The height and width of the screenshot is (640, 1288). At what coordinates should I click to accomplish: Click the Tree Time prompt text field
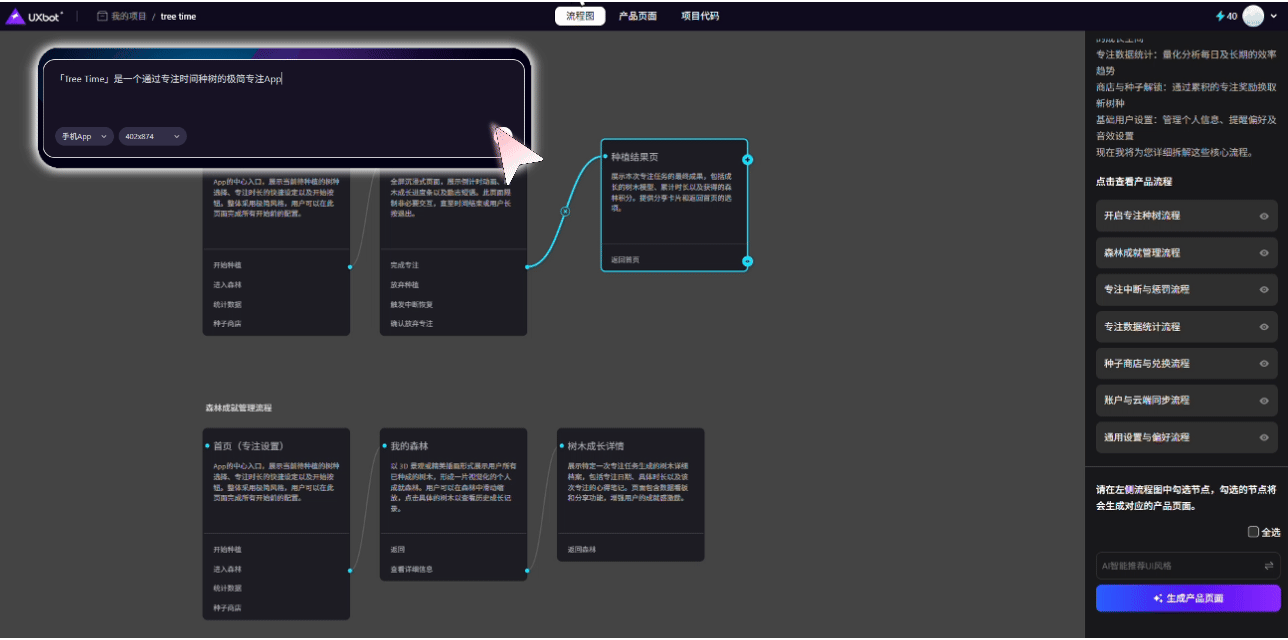coord(283,95)
